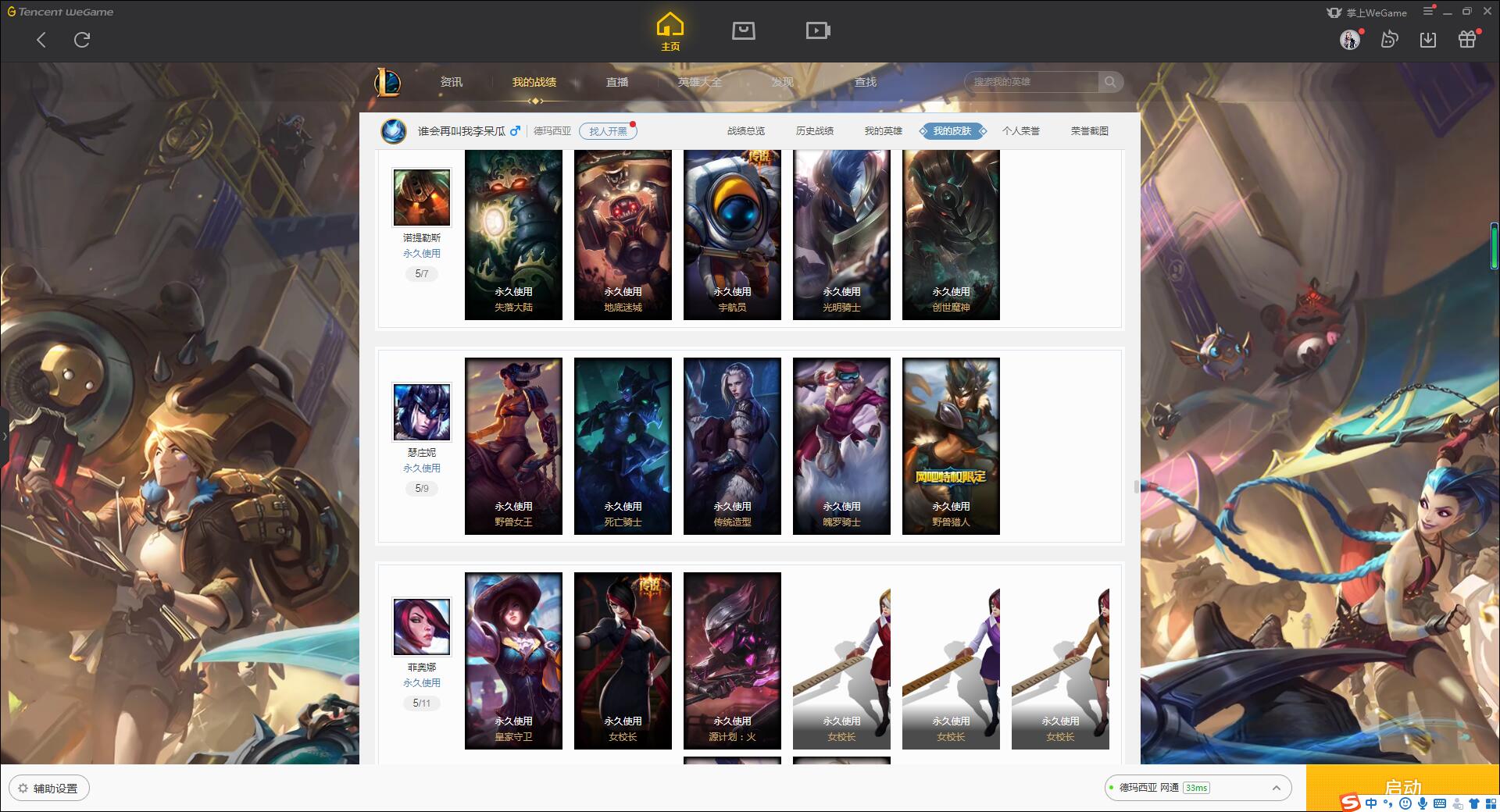Image resolution: width=1500 pixels, height=812 pixels.
Task: Open the 主页 home icon
Action: click(670, 32)
